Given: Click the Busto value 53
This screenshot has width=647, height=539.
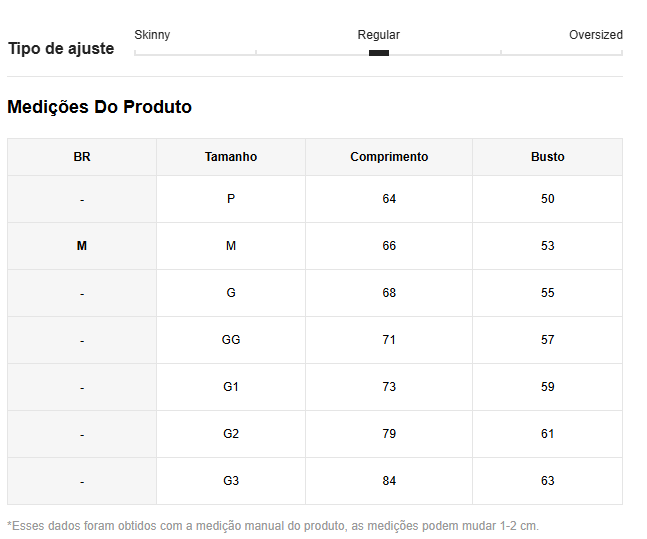Looking at the screenshot, I should tap(547, 246).
